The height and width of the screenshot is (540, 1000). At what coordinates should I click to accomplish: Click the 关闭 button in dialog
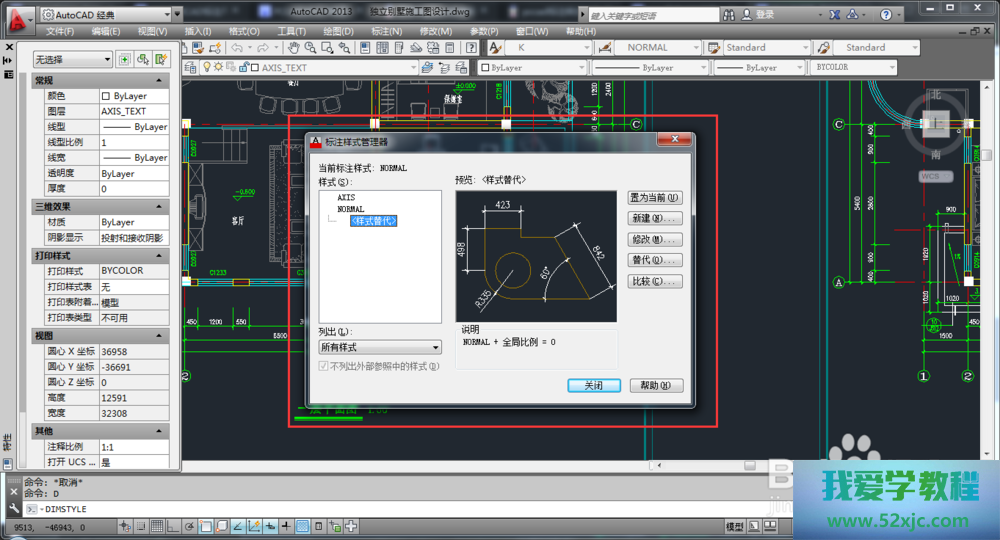tap(594, 386)
